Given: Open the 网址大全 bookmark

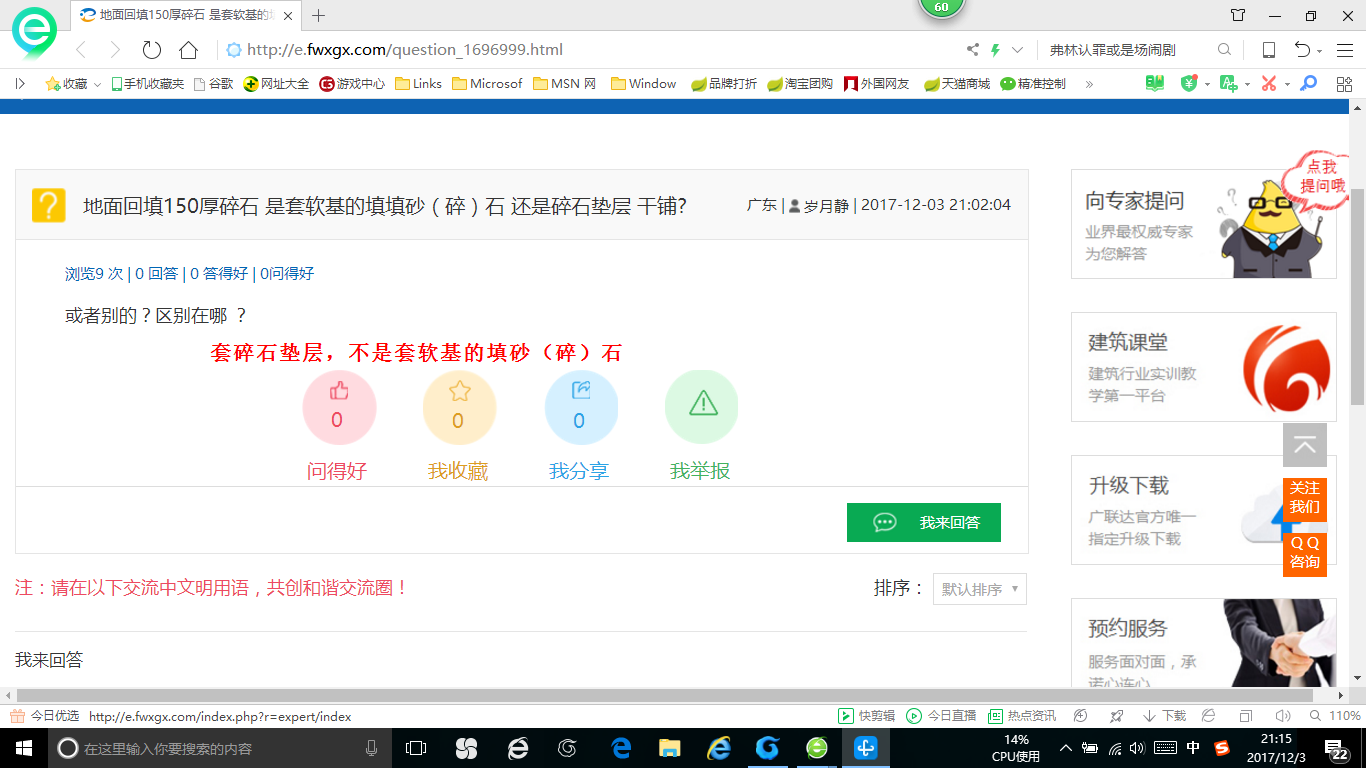Looking at the screenshot, I should [277, 84].
